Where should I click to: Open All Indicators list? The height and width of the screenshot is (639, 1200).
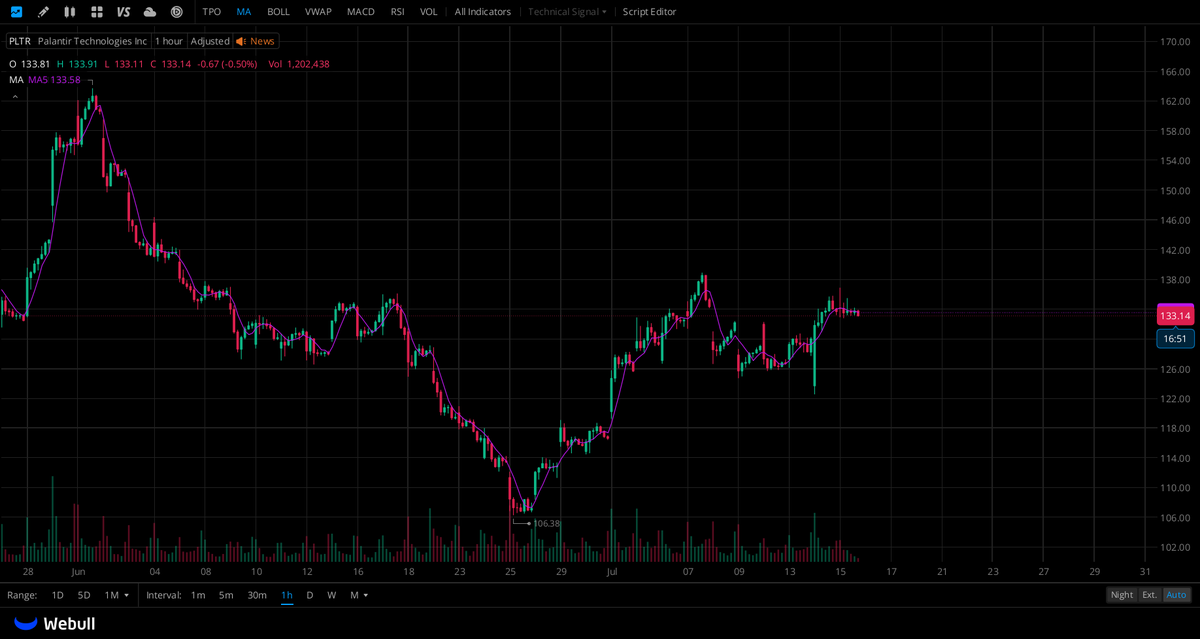[482, 12]
